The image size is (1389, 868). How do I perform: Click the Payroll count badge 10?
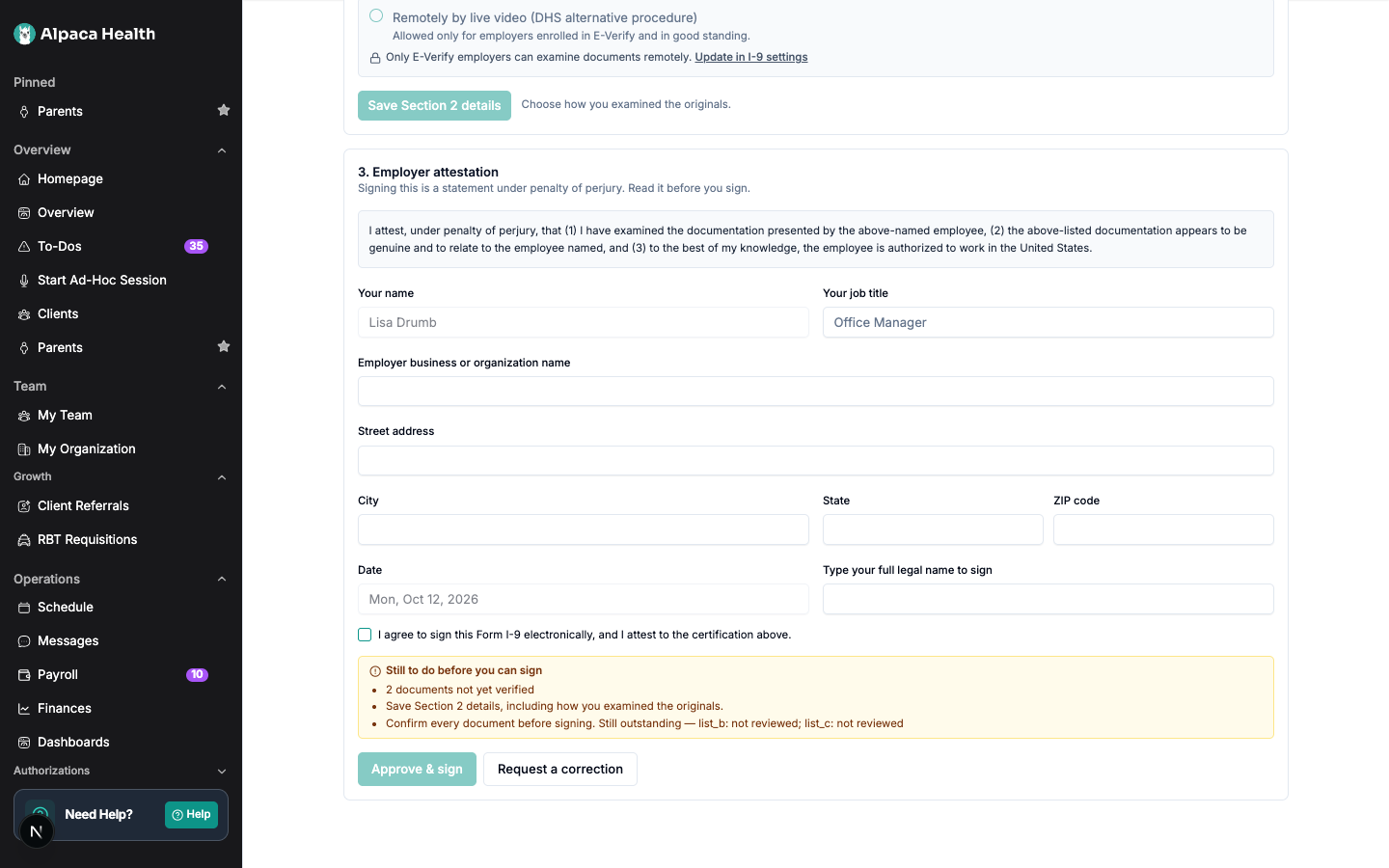click(197, 675)
